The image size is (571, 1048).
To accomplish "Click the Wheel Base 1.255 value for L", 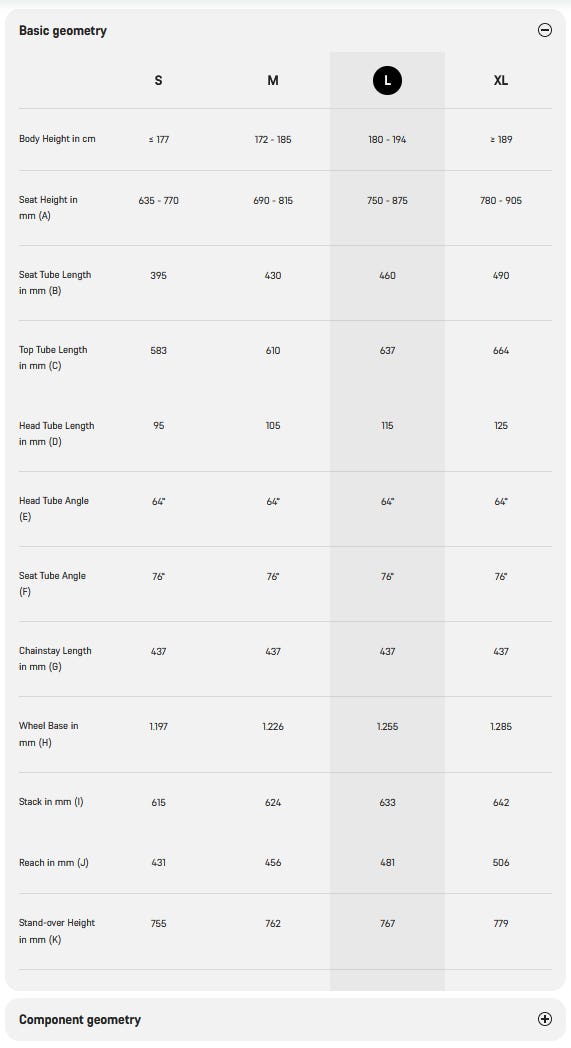I will tap(387, 727).
